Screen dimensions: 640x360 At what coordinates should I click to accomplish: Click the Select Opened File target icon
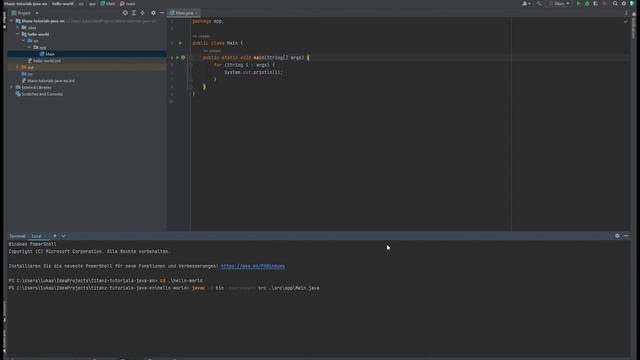coord(125,13)
